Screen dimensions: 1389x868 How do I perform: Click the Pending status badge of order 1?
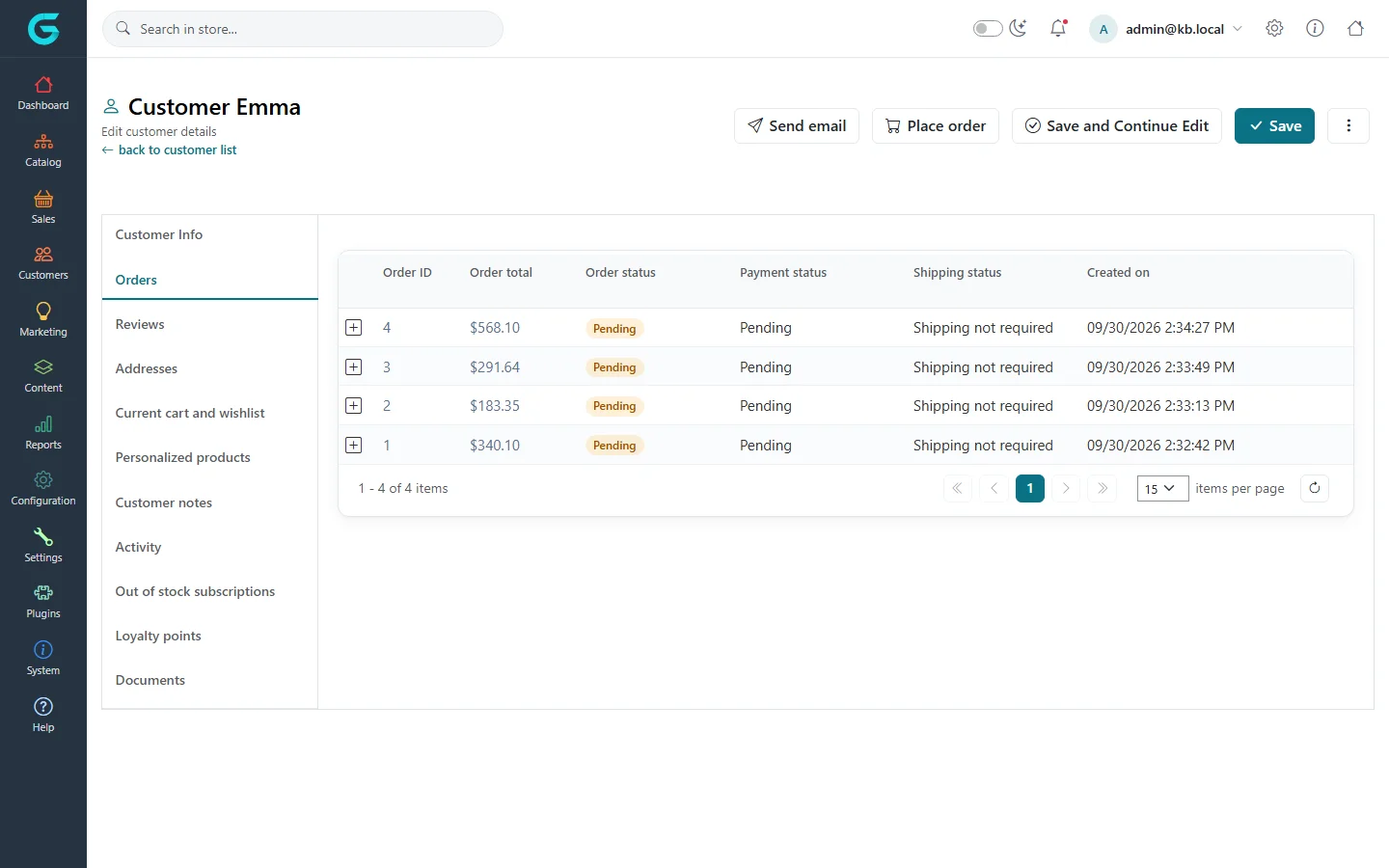(614, 446)
